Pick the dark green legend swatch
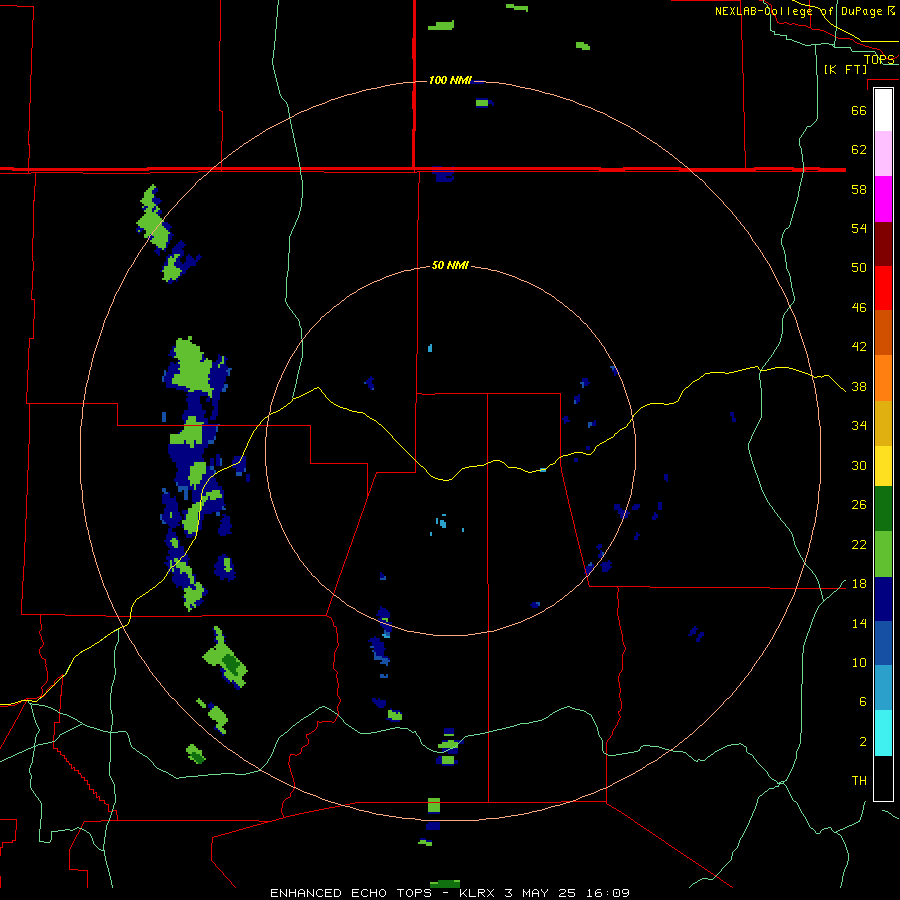 point(883,509)
